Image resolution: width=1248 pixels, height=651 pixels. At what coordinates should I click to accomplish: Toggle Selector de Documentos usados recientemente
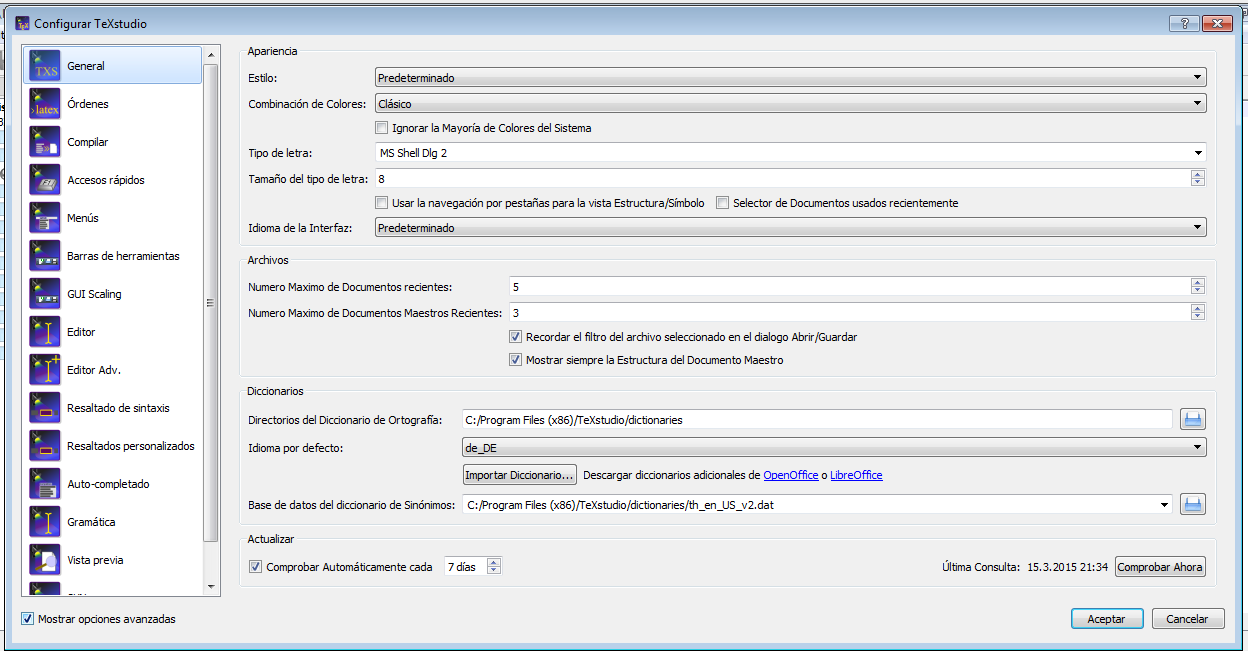(722, 203)
